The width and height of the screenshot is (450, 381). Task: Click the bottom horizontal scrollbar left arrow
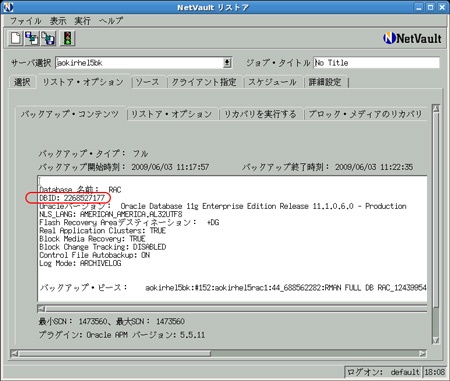click(14, 353)
